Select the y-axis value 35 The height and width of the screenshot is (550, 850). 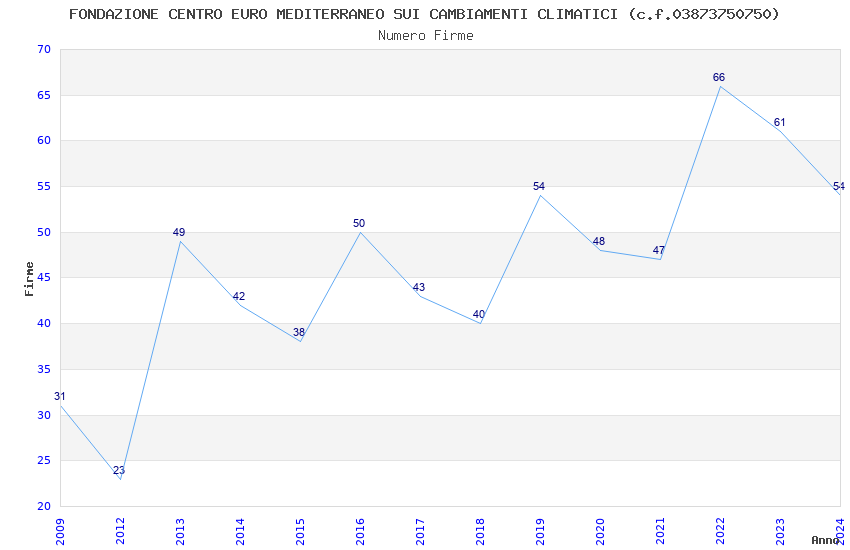[x=44, y=370]
